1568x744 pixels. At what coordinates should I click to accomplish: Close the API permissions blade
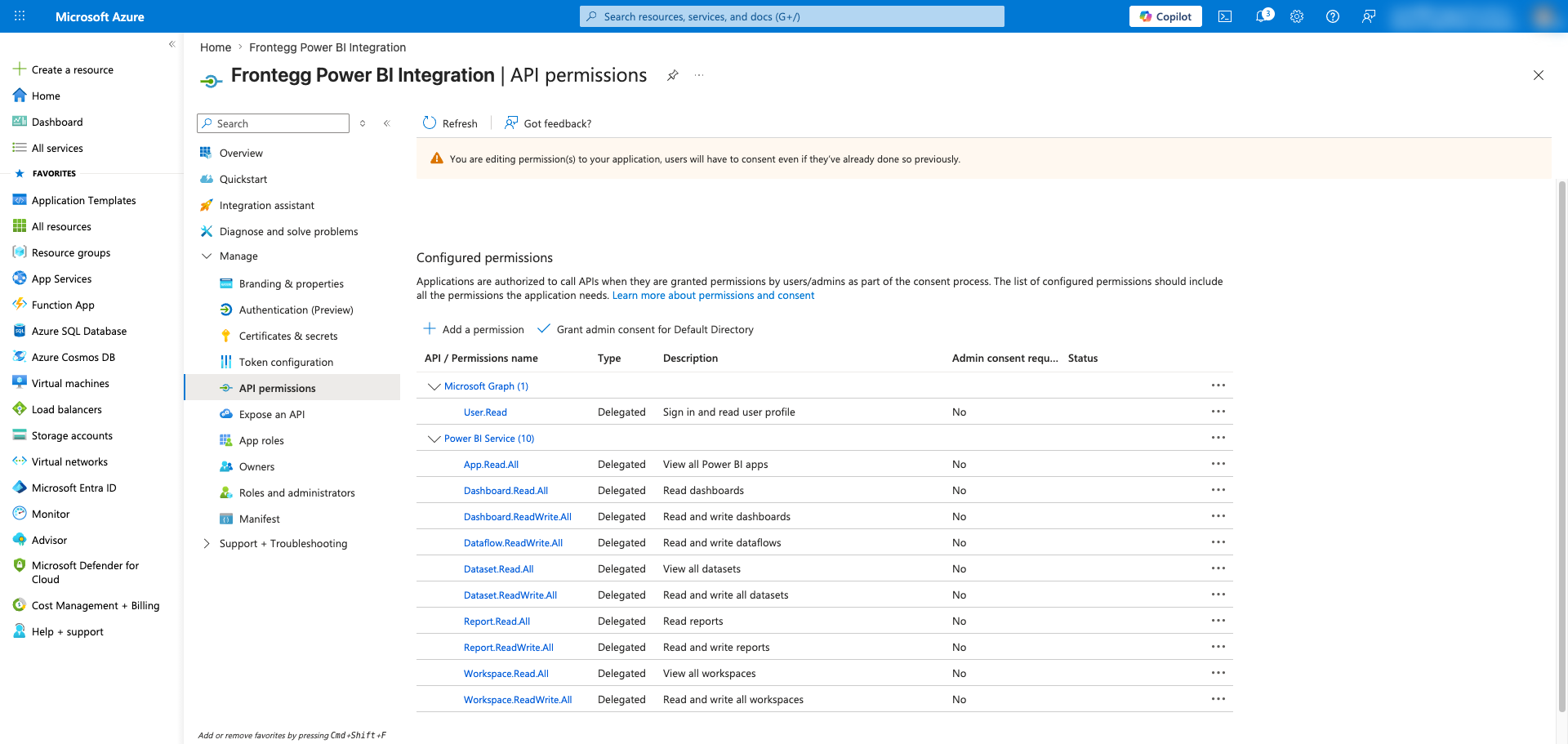tap(1539, 75)
